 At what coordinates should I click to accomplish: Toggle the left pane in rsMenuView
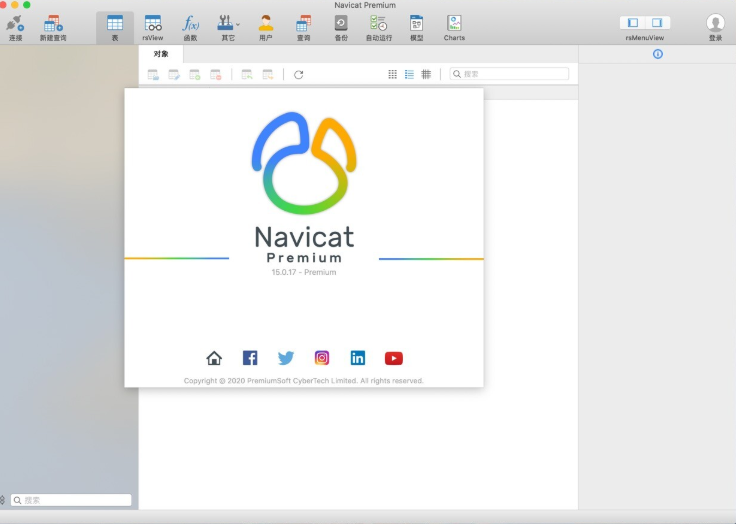coord(633,23)
